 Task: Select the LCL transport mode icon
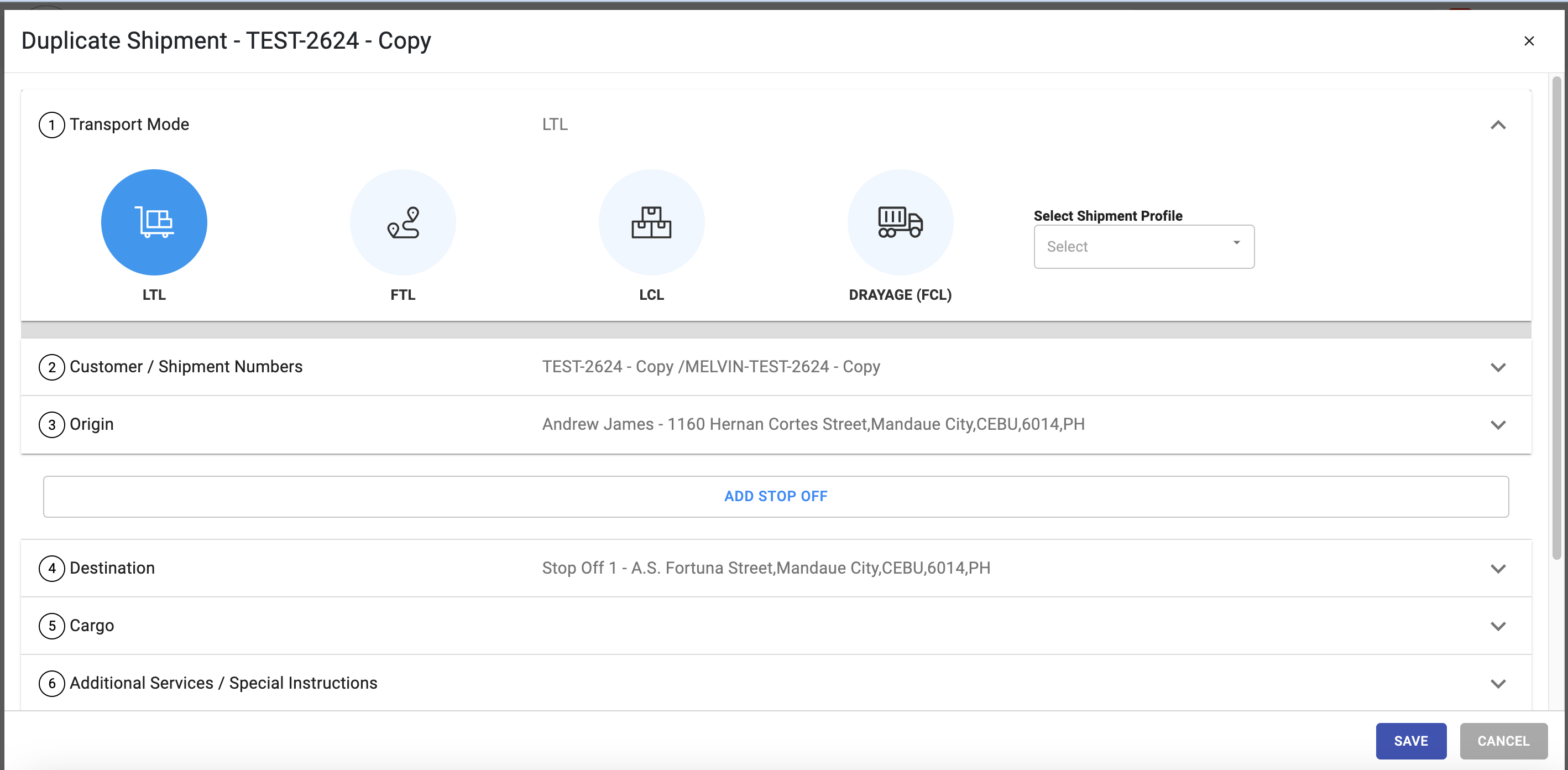tap(651, 222)
